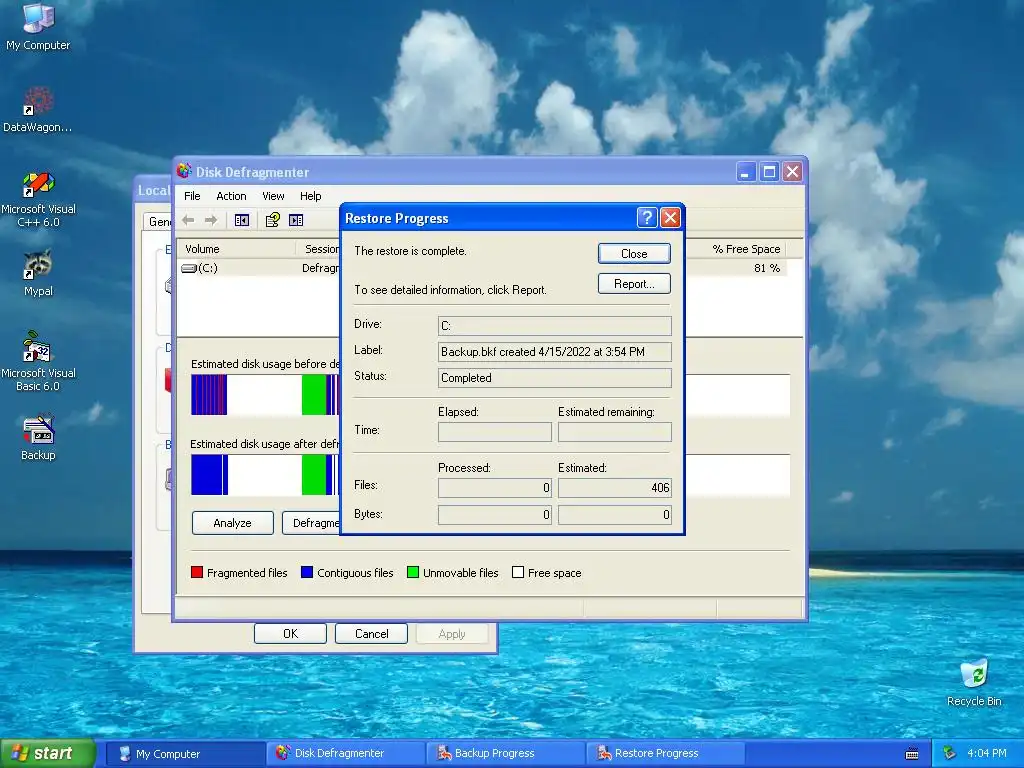Click Cancel in the Local Disk properties dialog

point(371,633)
